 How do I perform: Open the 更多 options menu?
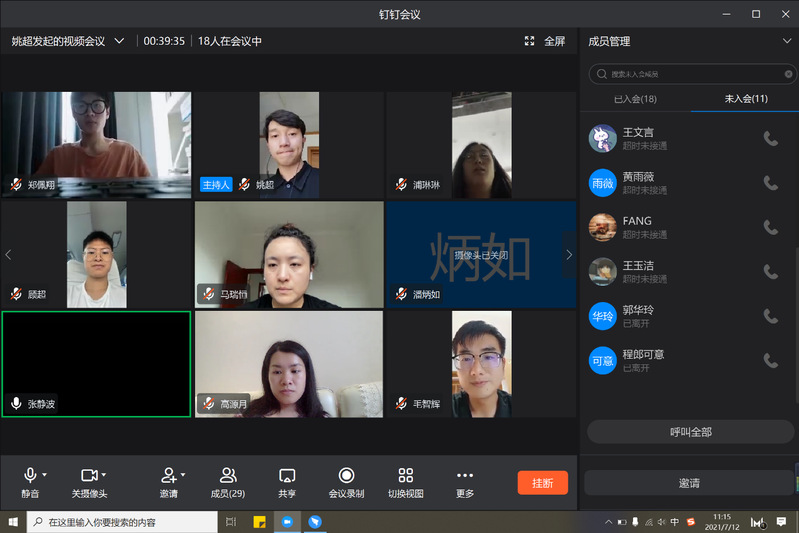pos(464,476)
